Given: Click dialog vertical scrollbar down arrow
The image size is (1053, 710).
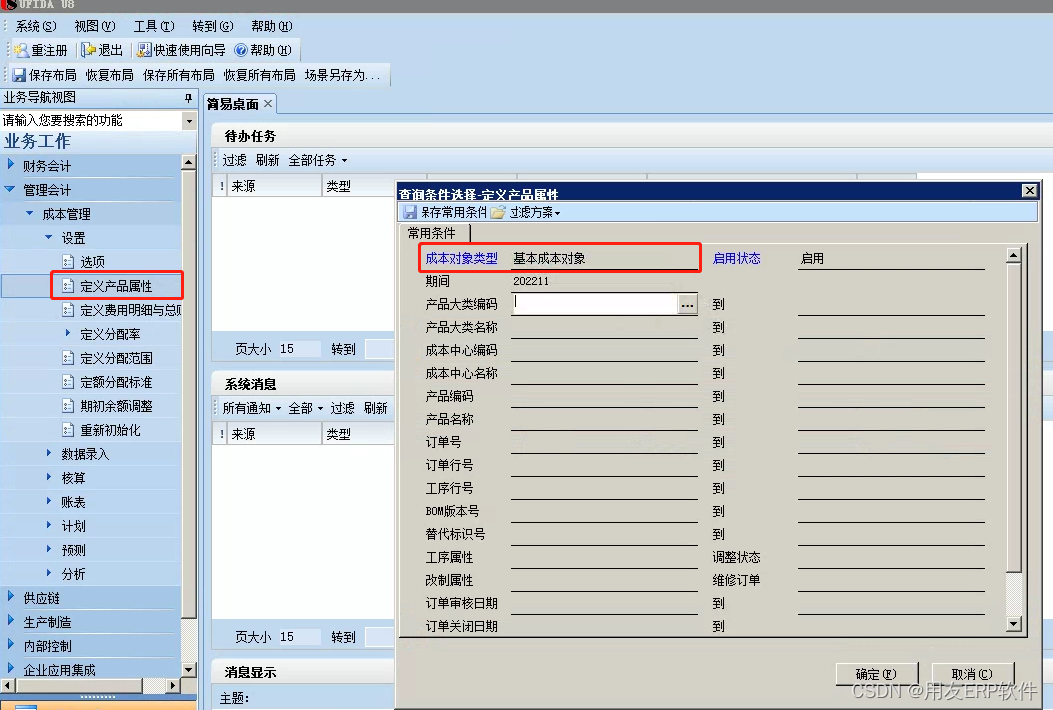Looking at the screenshot, I should pyautogui.click(x=1013, y=624).
